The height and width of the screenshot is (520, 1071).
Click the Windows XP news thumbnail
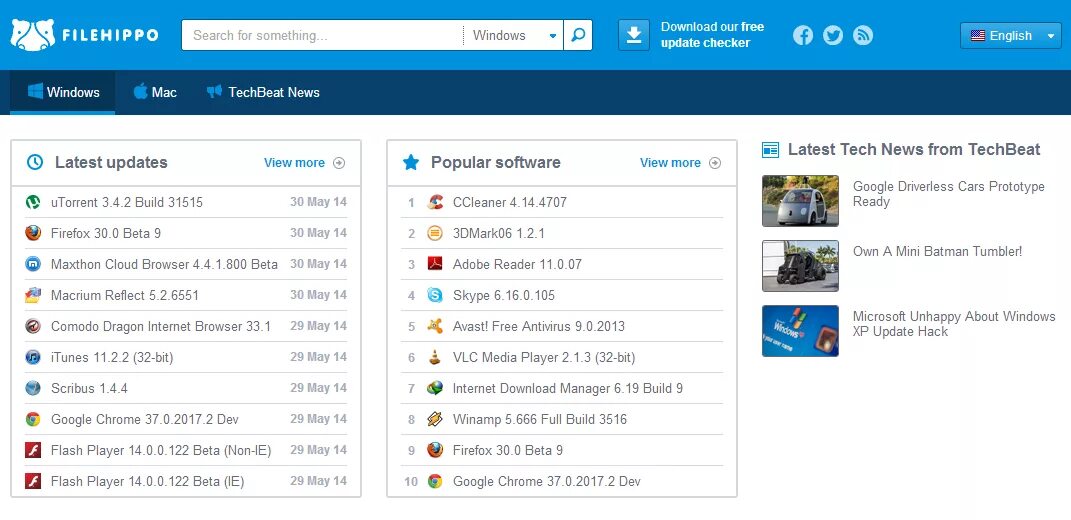pyautogui.click(x=800, y=331)
